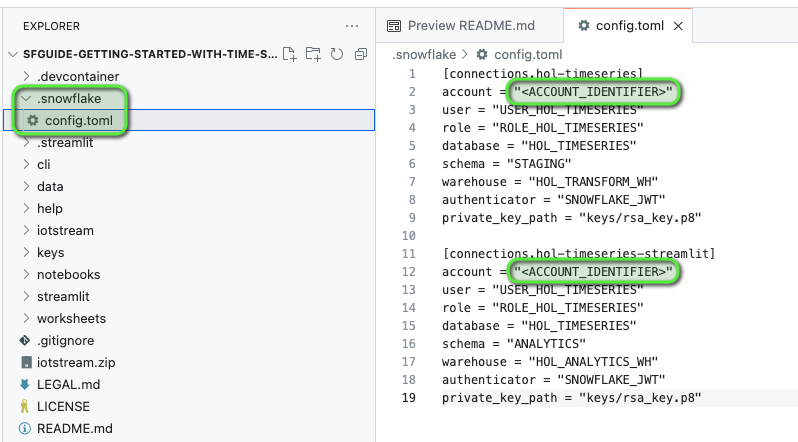Screen dimensions: 798x442
Task: Click the LICENSE file key icon
Action: pos(25,407)
